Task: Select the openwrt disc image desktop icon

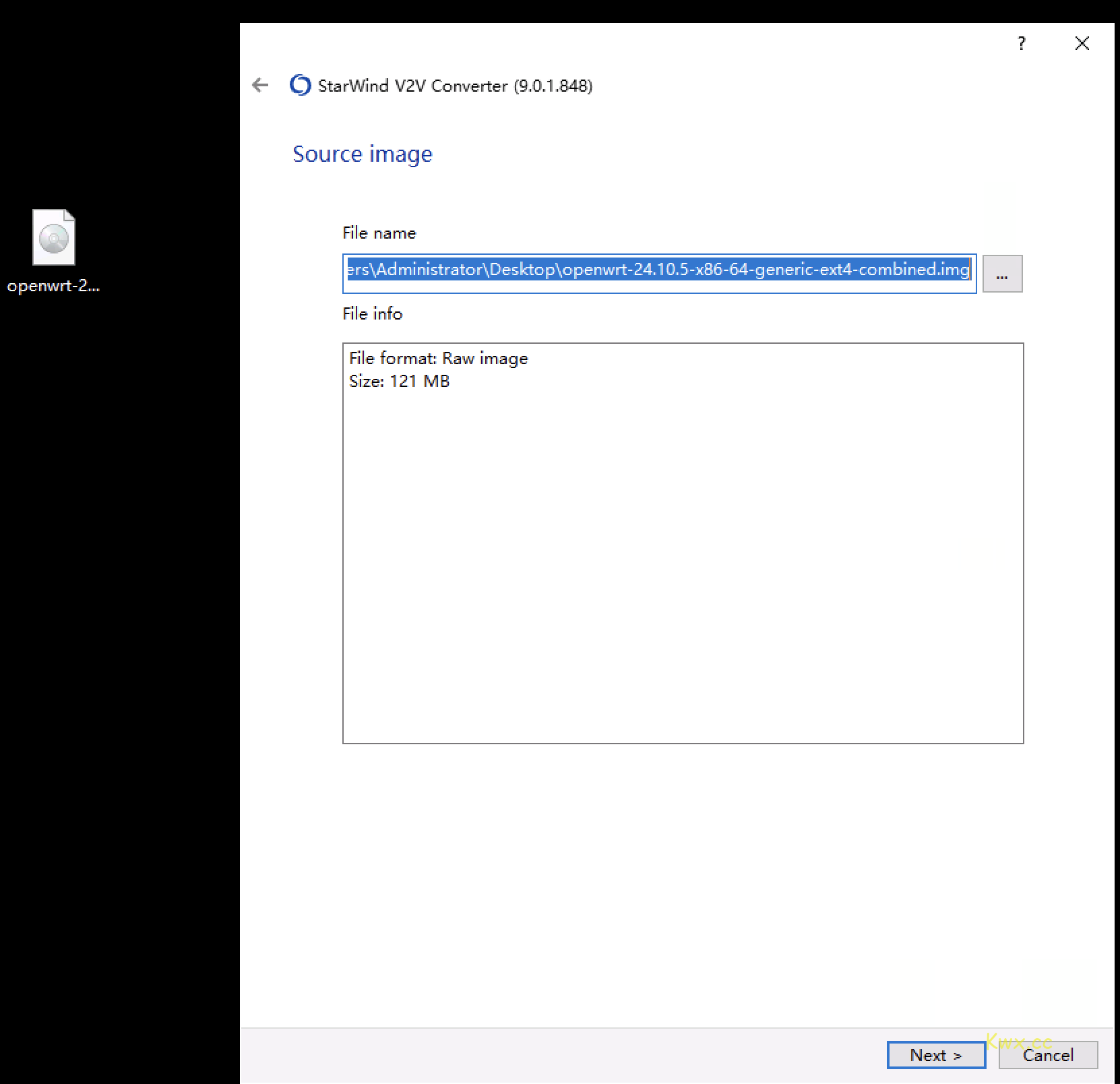Action: coord(54,237)
